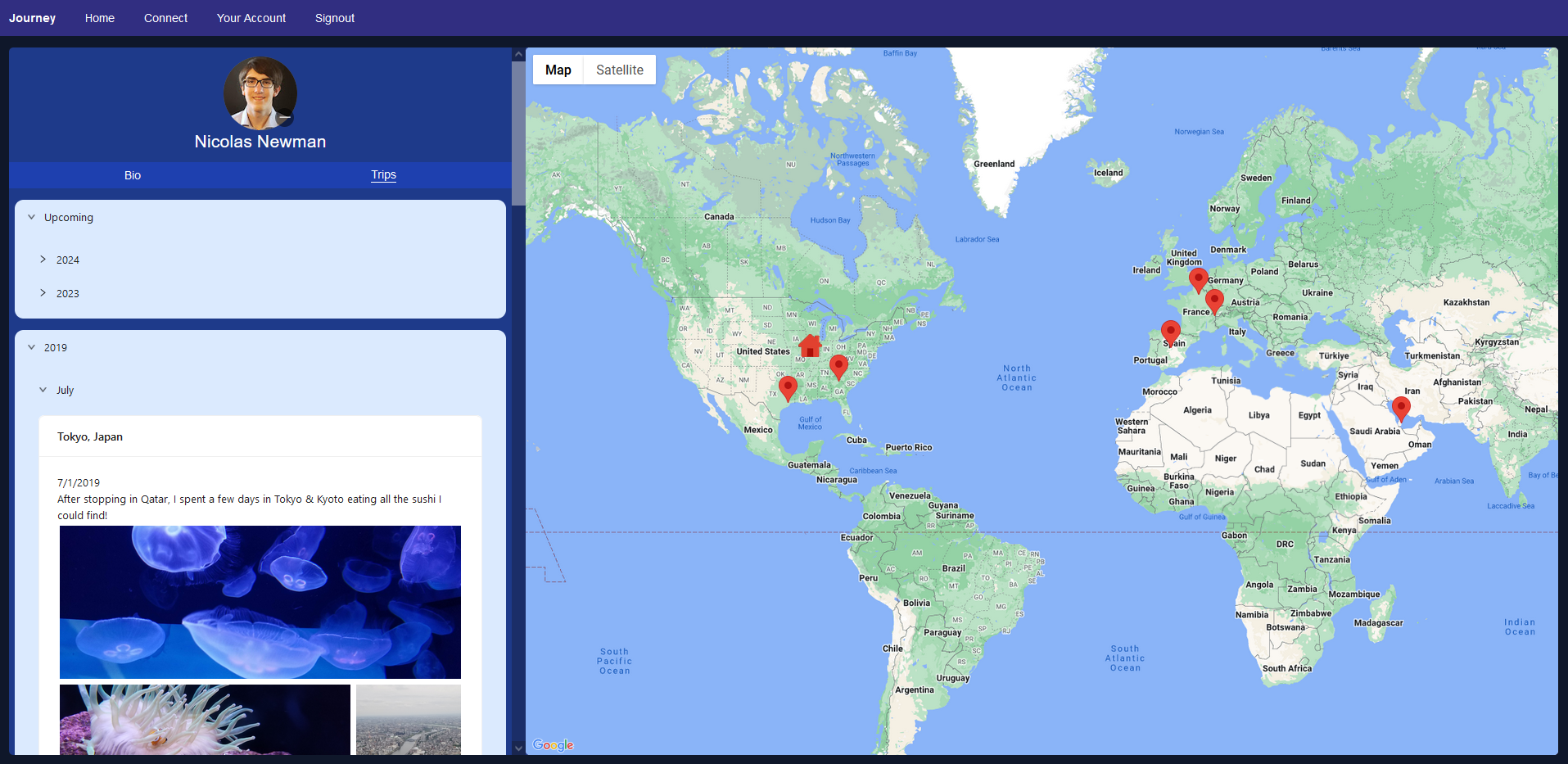Click the Saudi Arabia label on map
The width and height of the screenshot is (1568, 764).
click(1375, 432)
